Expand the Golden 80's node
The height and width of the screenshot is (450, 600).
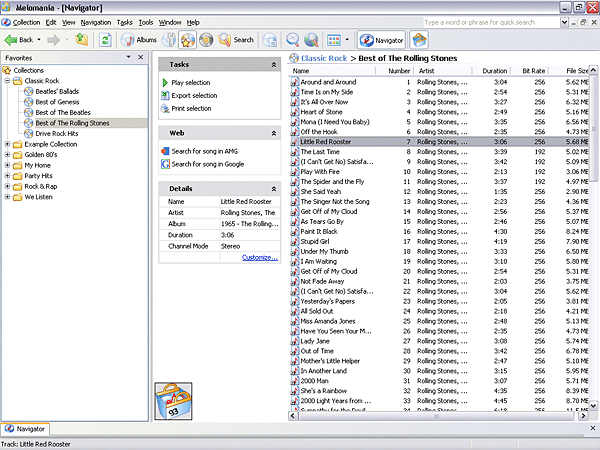[7, 155]
